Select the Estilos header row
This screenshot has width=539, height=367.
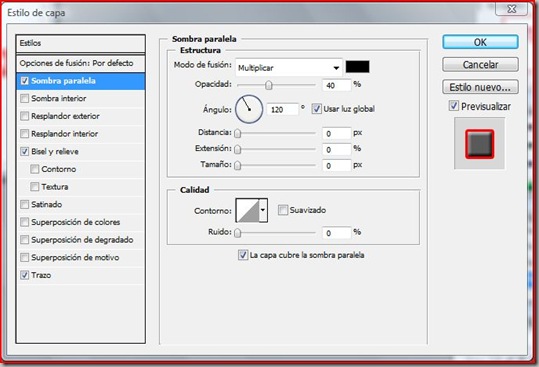coord(80,43)
